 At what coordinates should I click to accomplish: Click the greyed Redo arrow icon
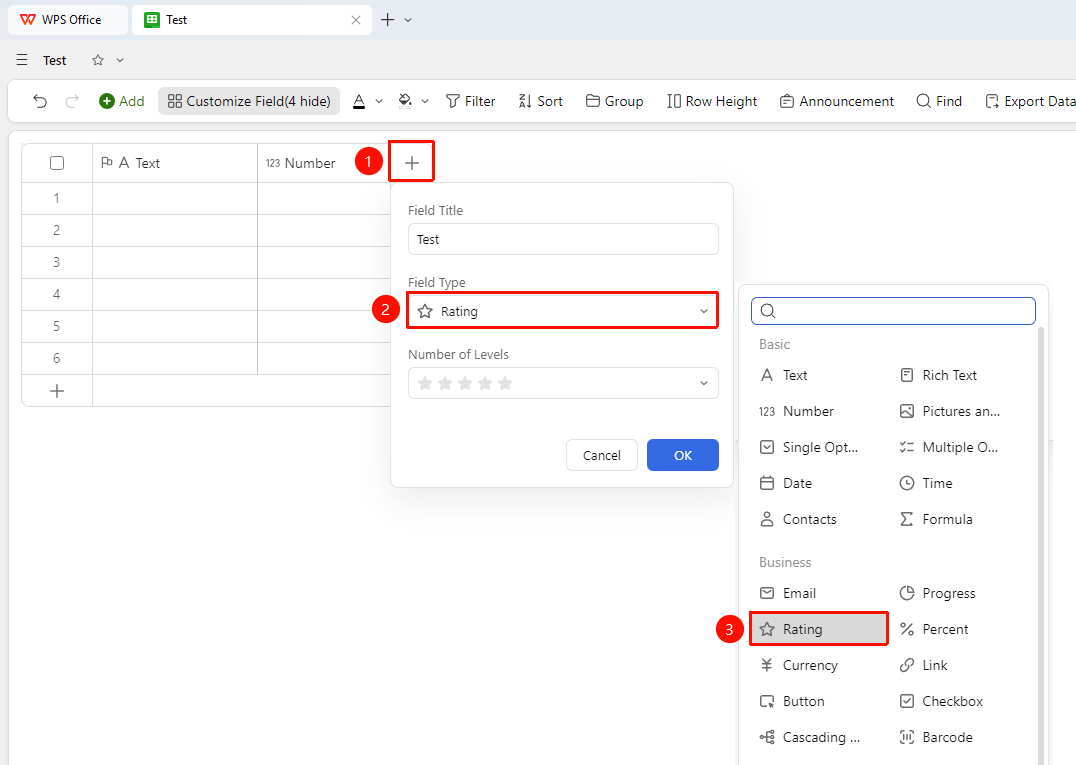click(x=71, y=102)
